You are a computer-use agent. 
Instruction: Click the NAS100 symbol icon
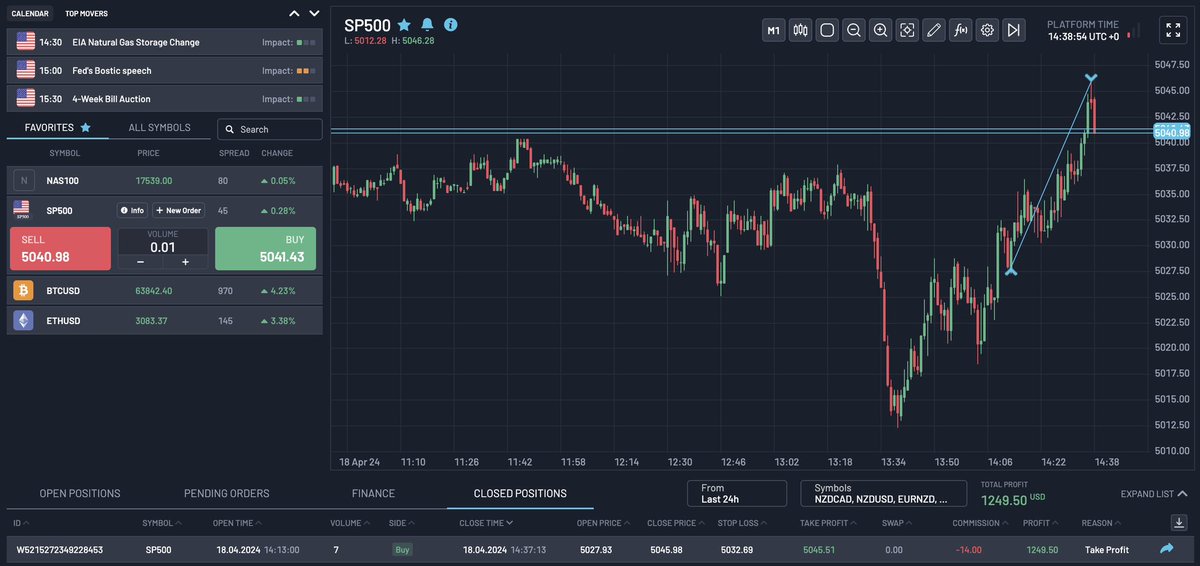pyautogui.click(x=23, y=181)
